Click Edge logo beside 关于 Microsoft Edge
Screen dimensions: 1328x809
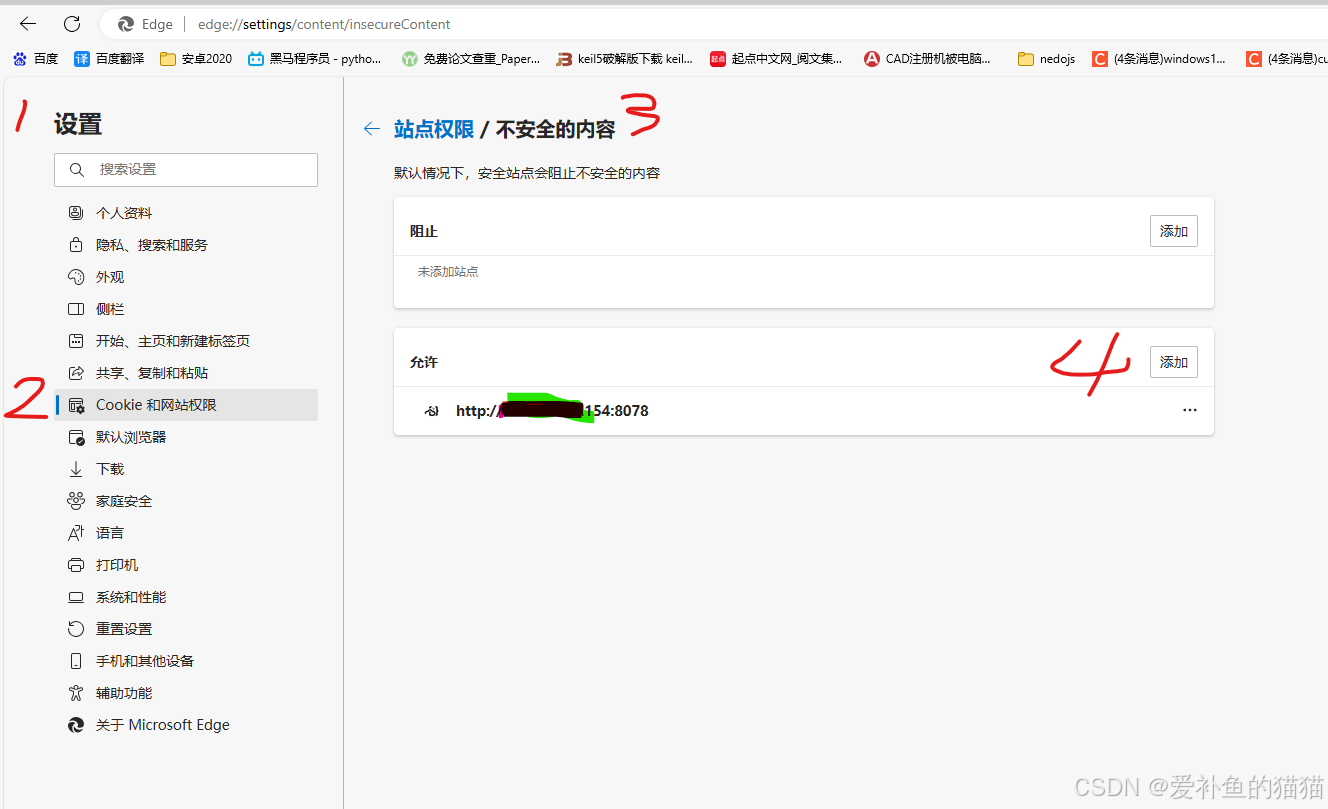pyautogui.click(x=76, y=725)
